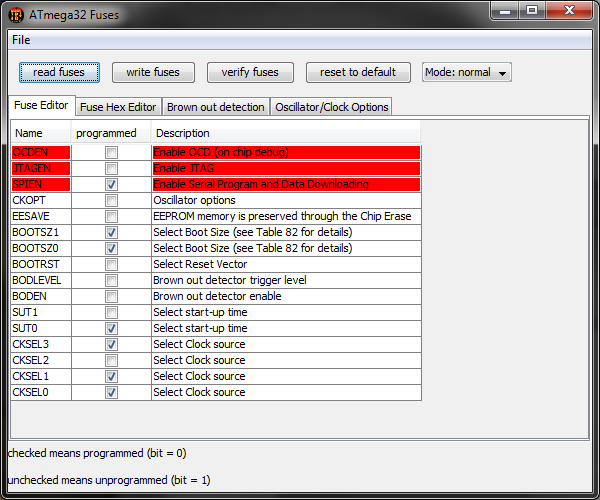Viewport: 600px width, 500px height.
Task: Switch to the Fuse Editor tab
Action: (41, 105)
